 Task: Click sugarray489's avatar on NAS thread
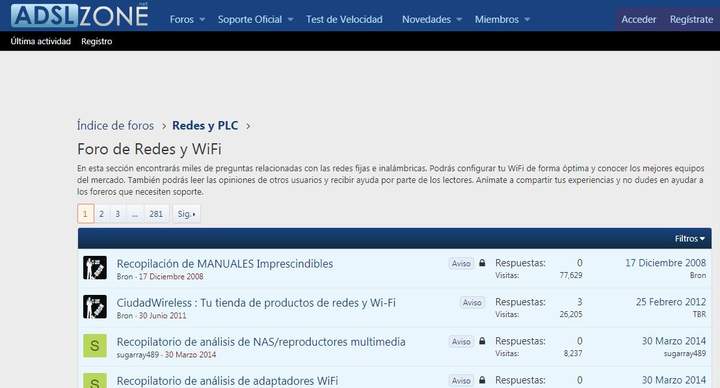click(95, 346)
